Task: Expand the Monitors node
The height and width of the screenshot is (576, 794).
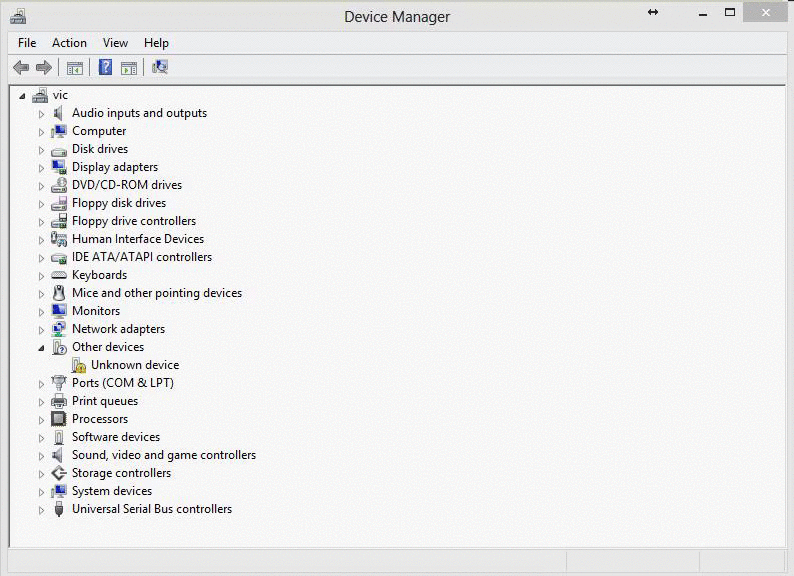Action: [41, 312]
